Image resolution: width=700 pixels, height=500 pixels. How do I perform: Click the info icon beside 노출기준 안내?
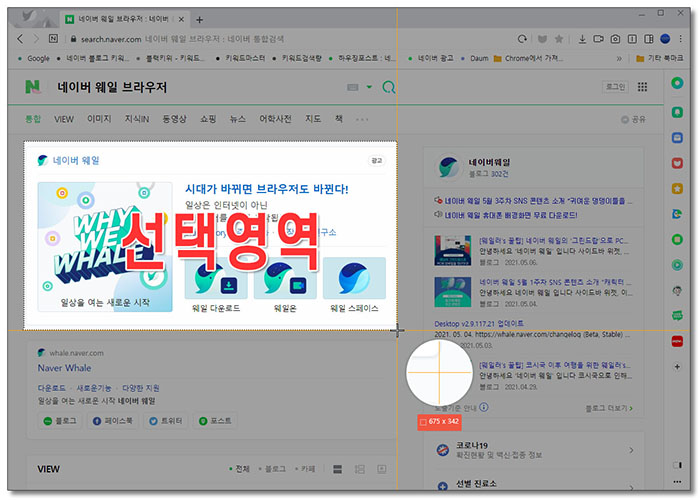coord(483,407)
